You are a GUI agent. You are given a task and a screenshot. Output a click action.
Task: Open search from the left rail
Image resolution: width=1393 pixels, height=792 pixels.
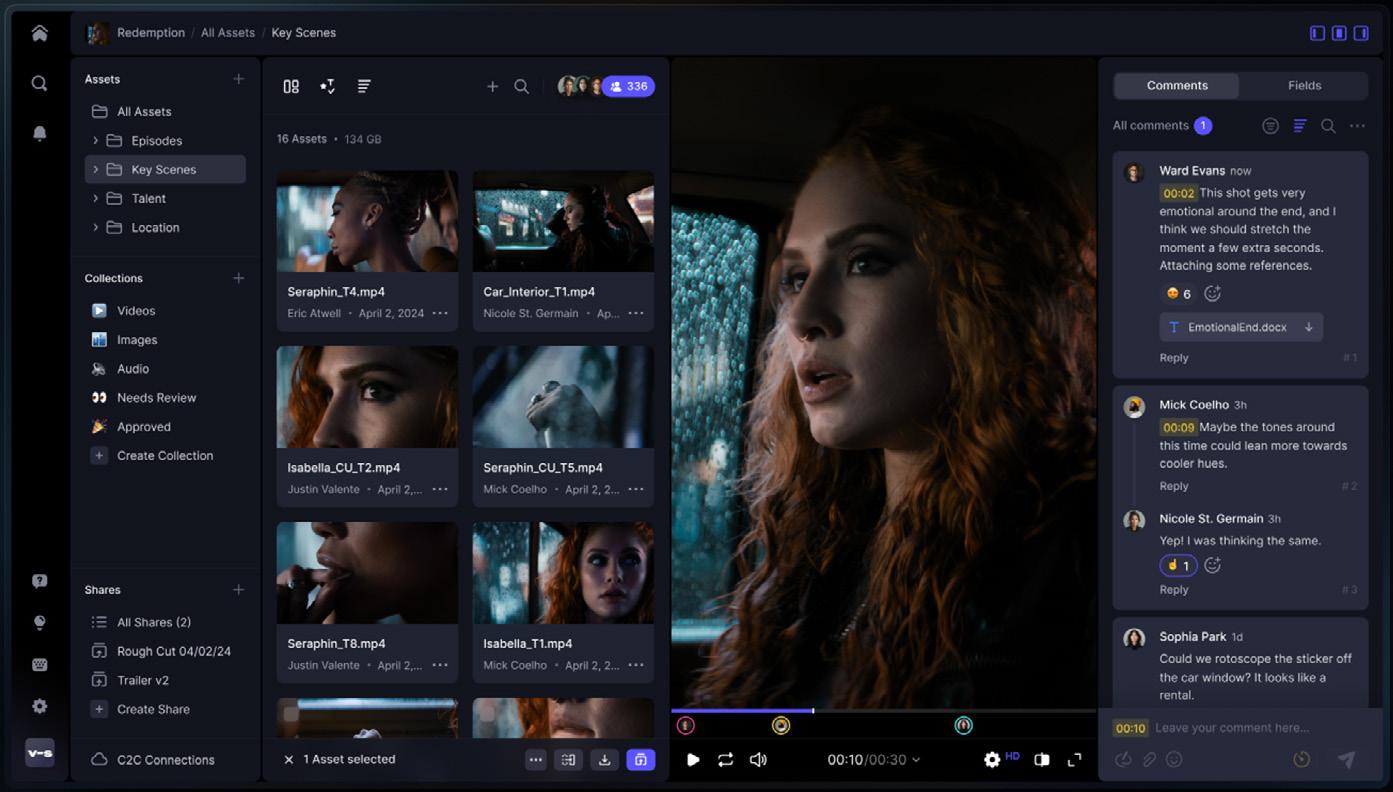pos(39,84)
